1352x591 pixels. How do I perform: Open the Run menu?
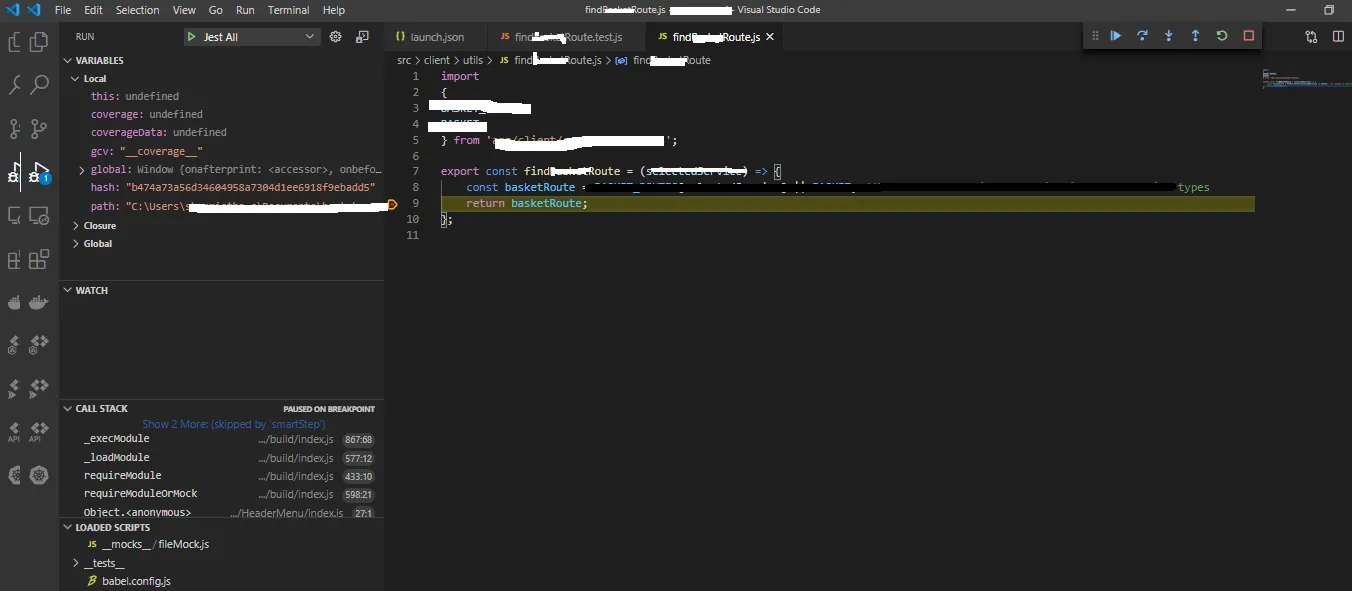[x=245, y=10]
